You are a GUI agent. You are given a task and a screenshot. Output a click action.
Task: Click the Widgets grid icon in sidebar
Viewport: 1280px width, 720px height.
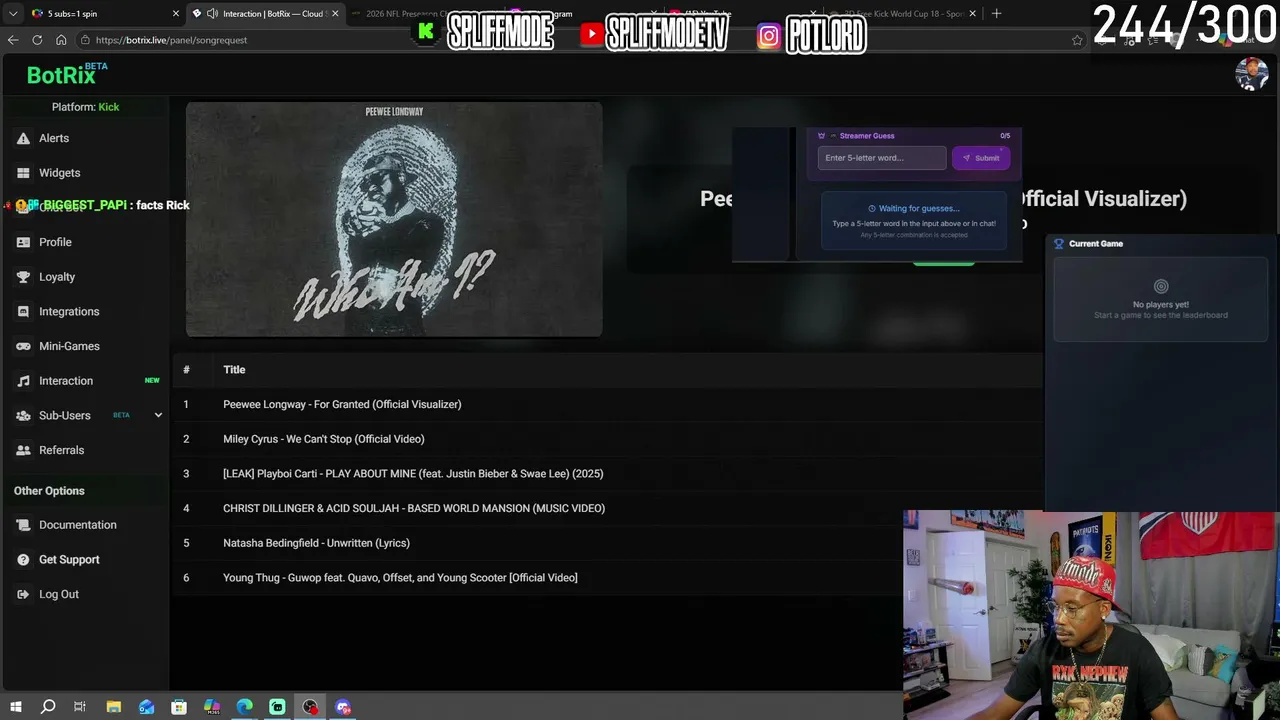point(23,173)
